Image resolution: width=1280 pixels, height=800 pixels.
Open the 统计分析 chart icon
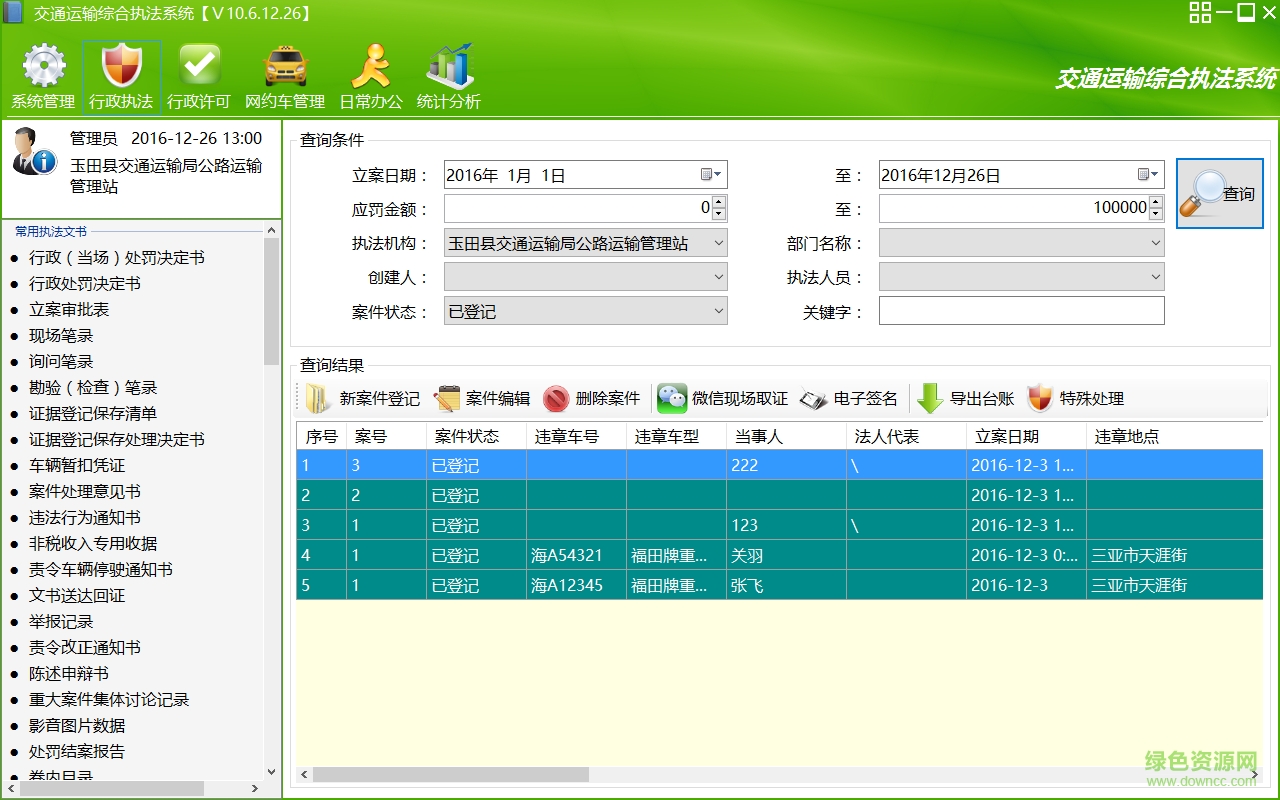449,68
